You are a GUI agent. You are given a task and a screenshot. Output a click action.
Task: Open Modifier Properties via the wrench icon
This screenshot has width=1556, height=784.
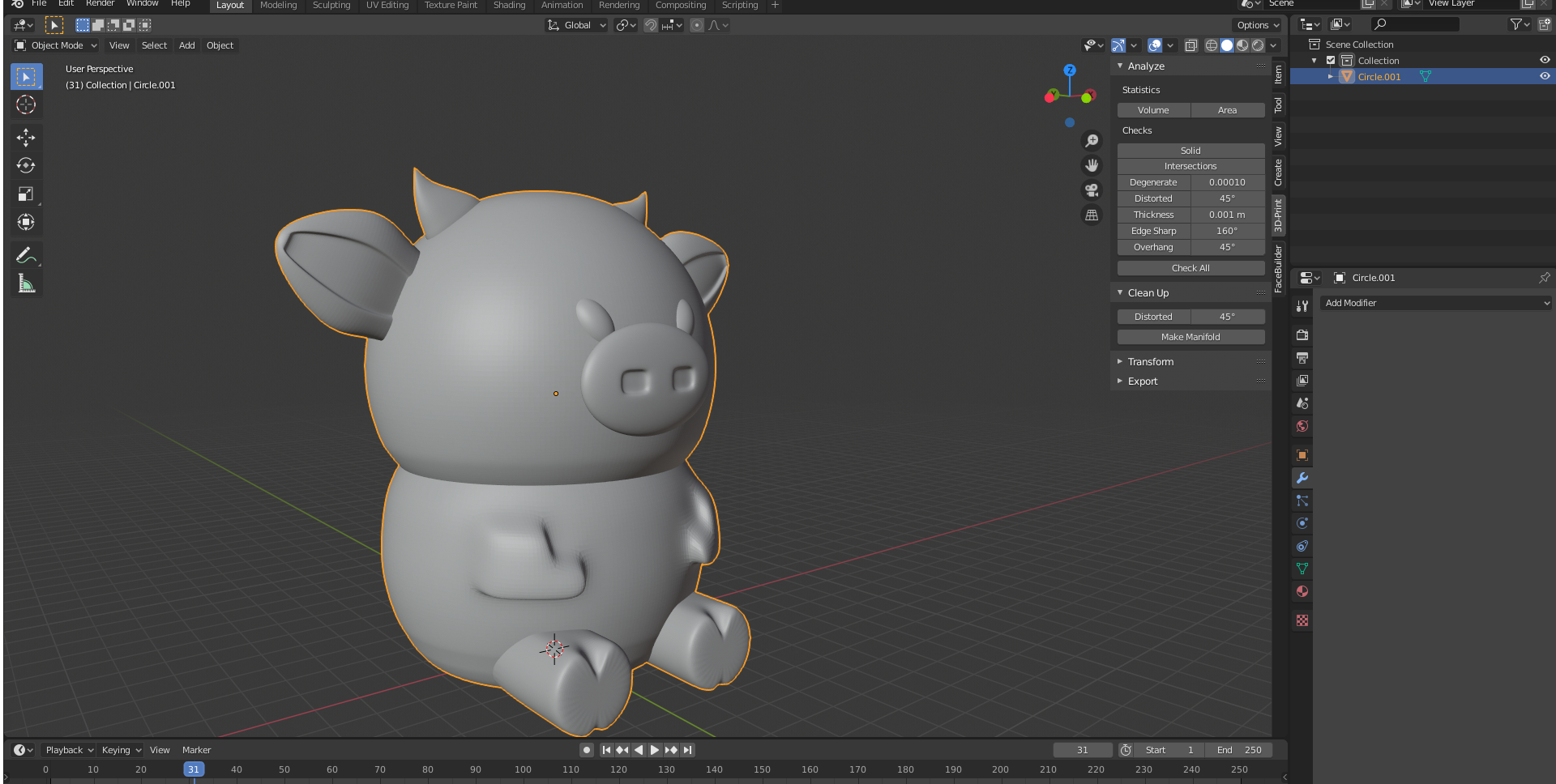pyautogui.click(x=1302, y=478)
